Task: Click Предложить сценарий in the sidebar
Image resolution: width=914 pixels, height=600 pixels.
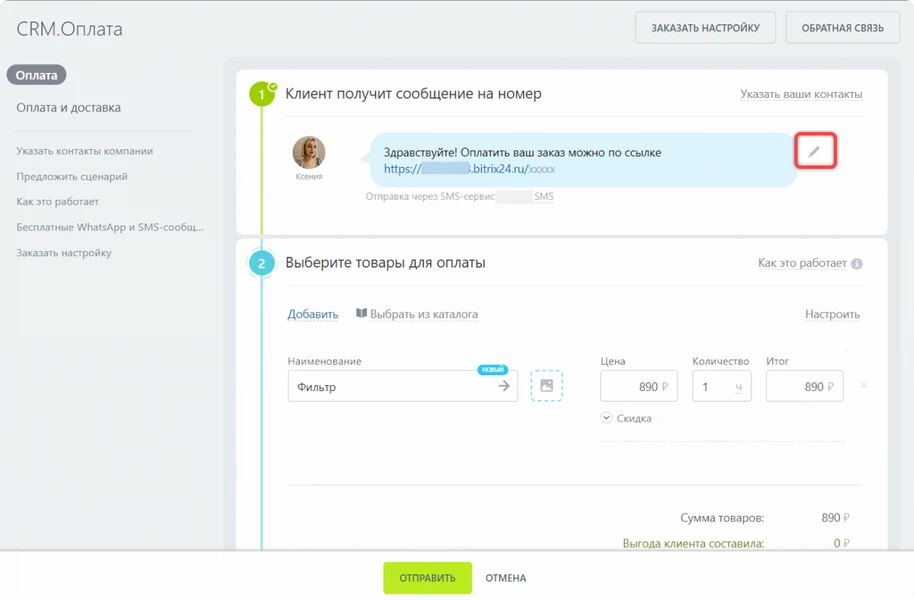Action: click(x=70, y=176)
